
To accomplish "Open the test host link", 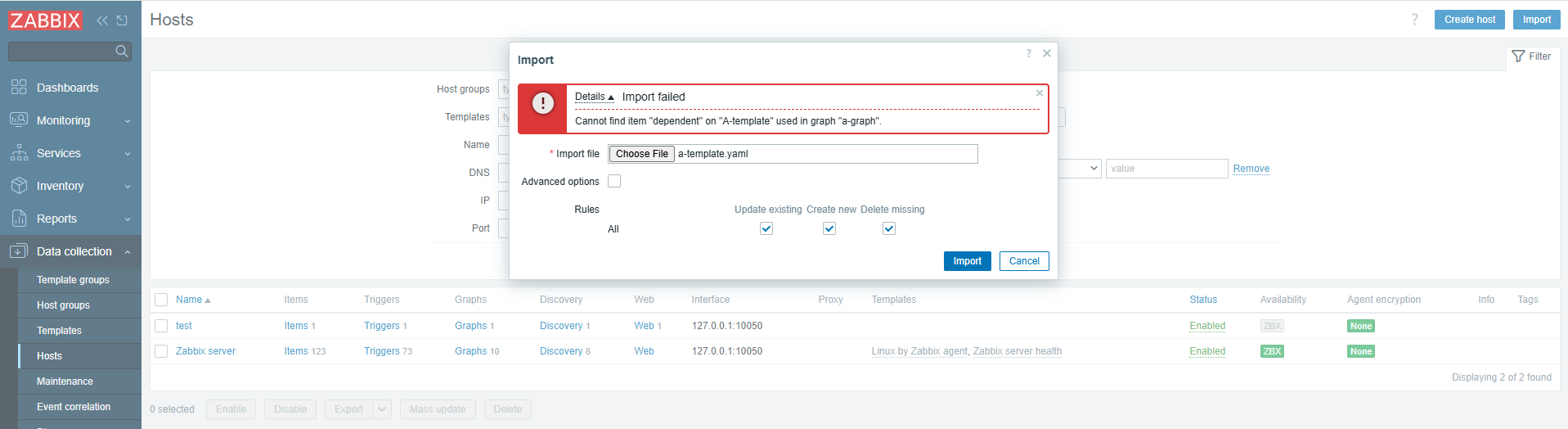I will pyautogui.click(x=184, y=326).
